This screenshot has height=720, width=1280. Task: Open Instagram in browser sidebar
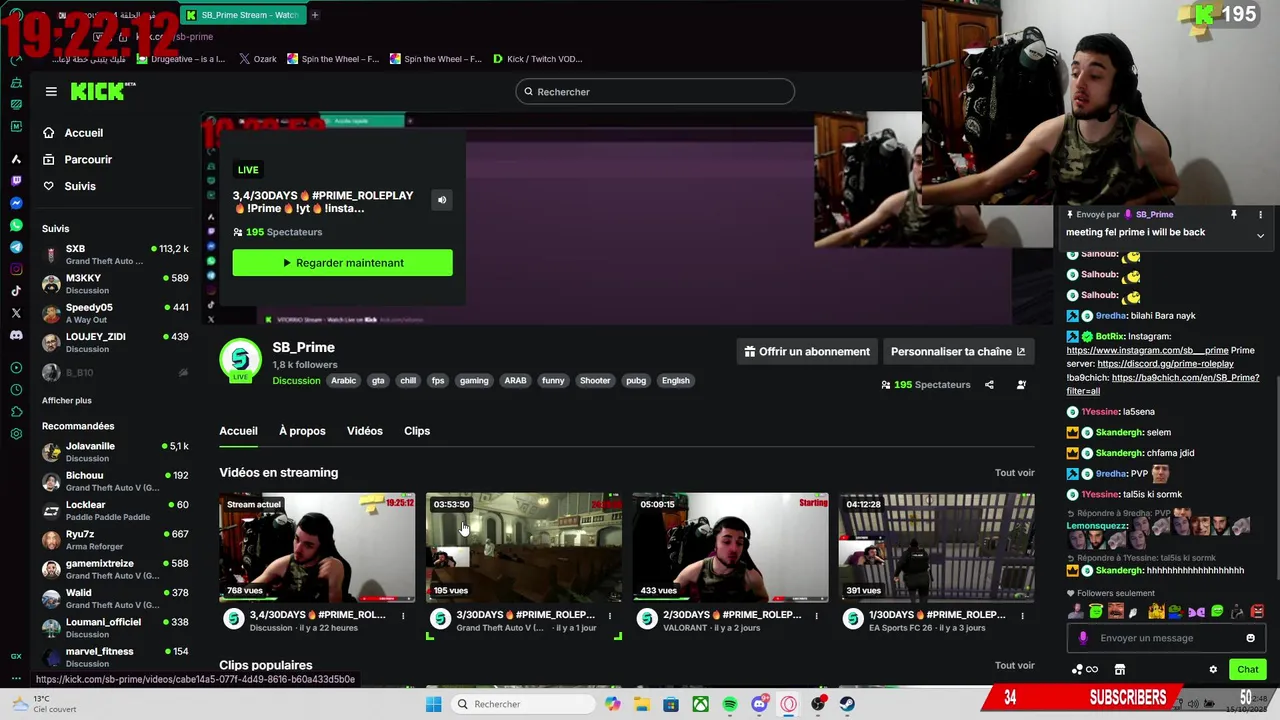pos(16,269)
